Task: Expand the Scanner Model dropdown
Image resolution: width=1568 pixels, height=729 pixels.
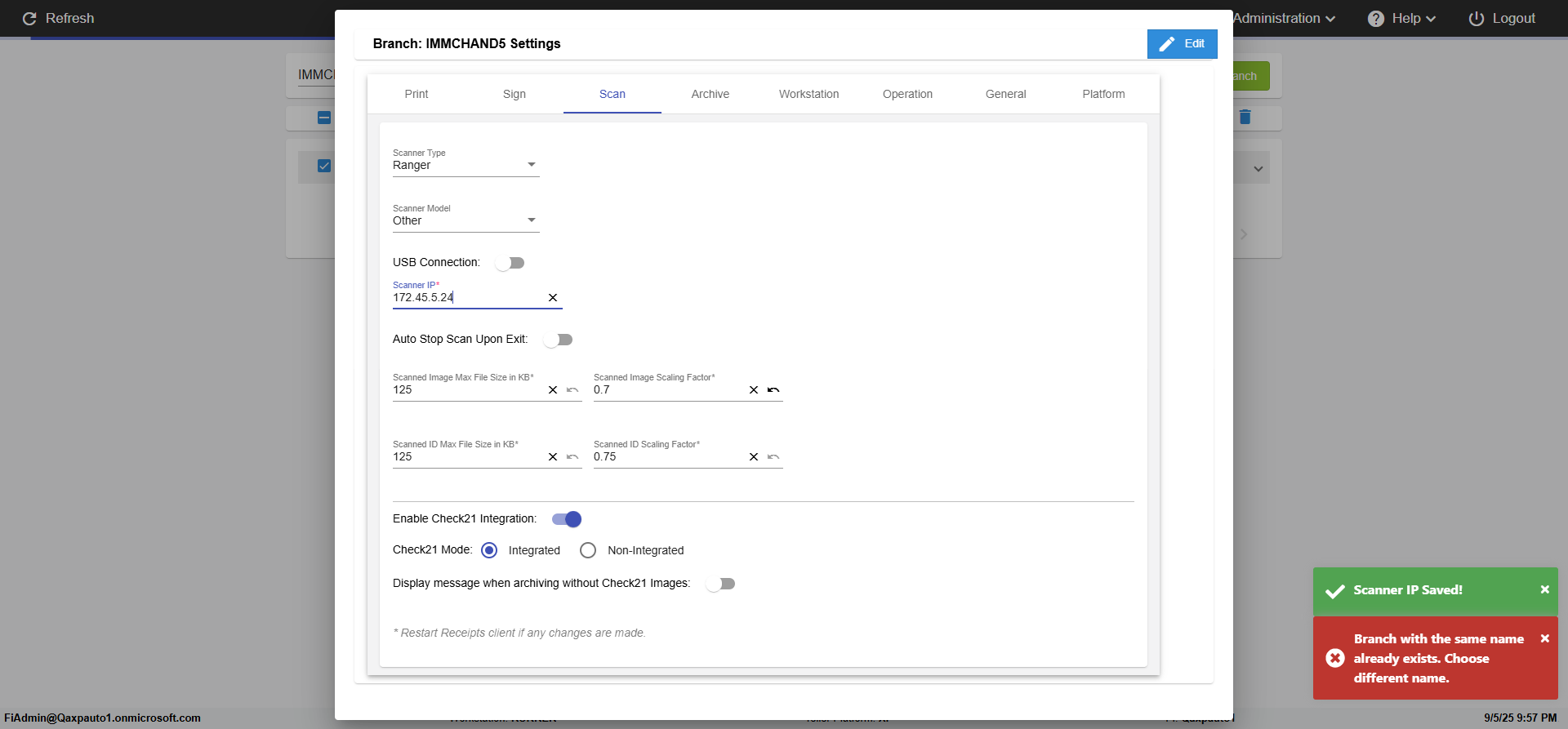Action: 465,220
